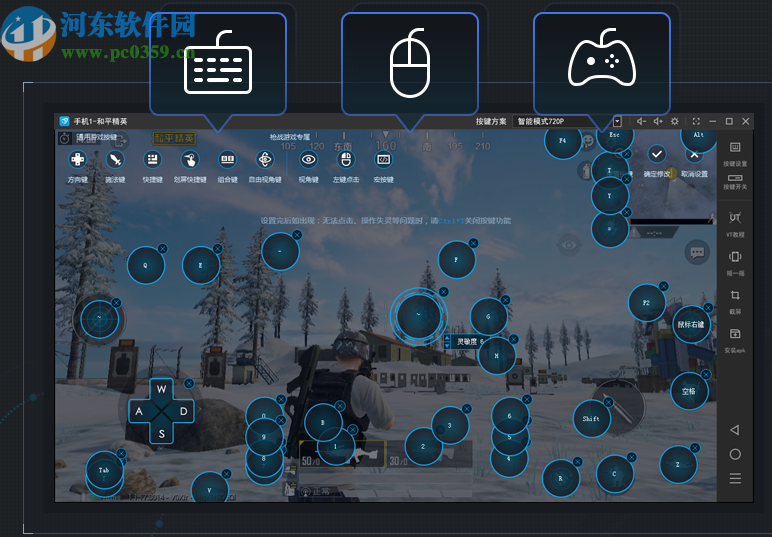Lower volume with speaker minus icon
This screenshot has width=772, height=537.
(641, 121)
